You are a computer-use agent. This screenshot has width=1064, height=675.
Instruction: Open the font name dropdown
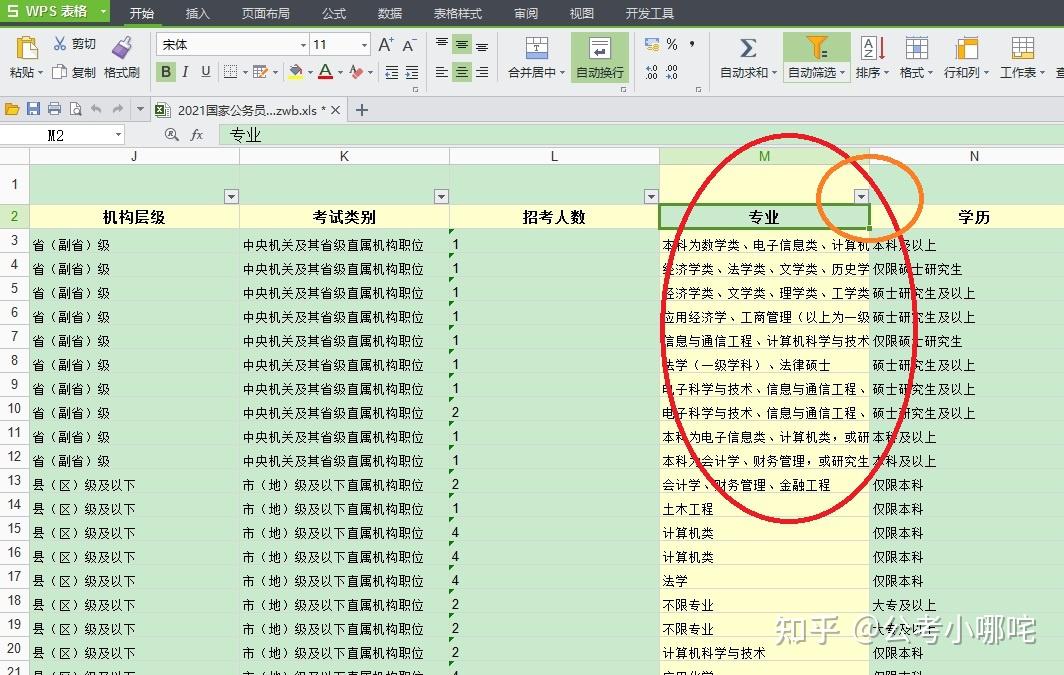(303, 45)
